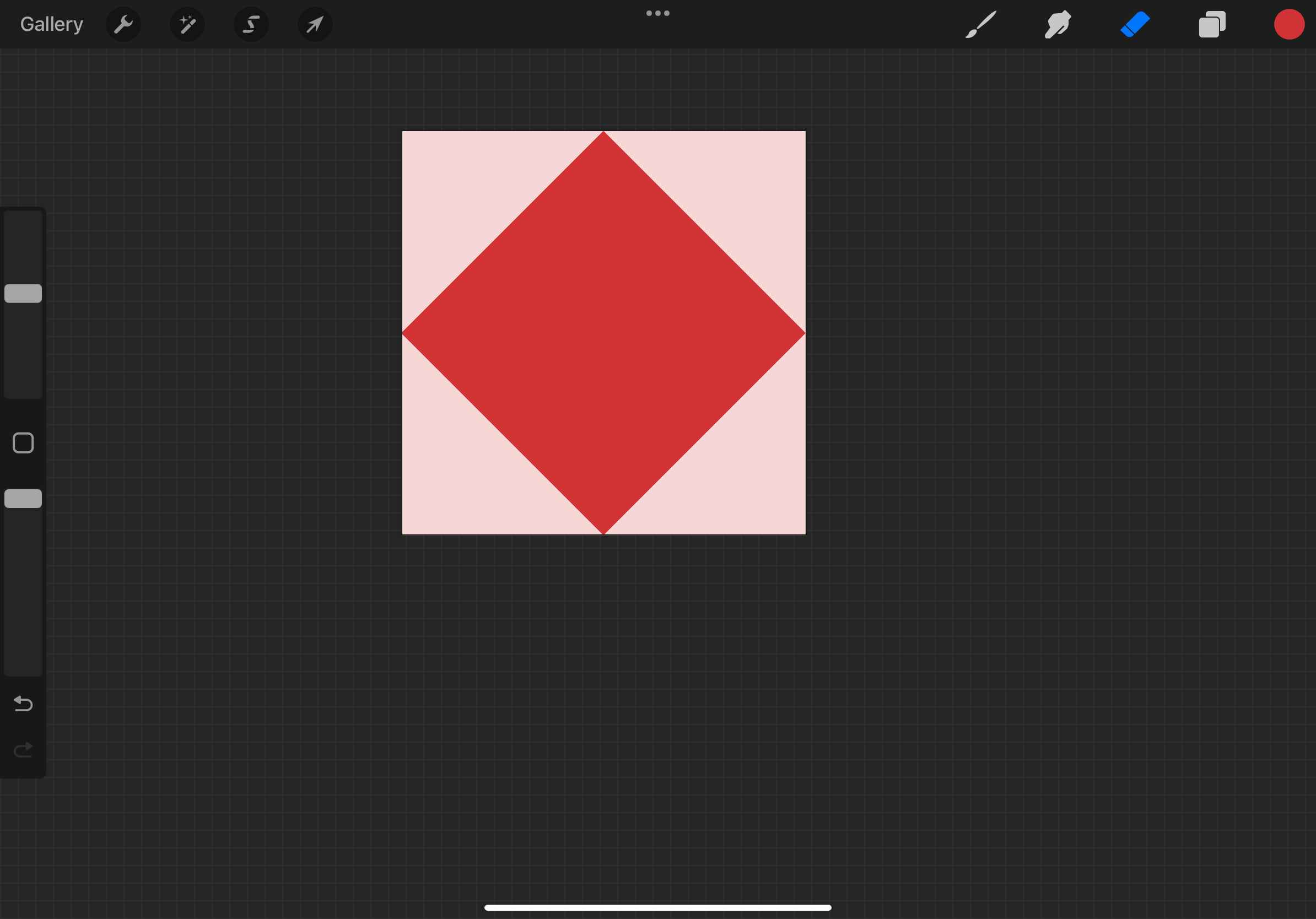Activate the Selection S-shaped tool
The height and width of the screenshot is (919, 1316).
[251, 25]
